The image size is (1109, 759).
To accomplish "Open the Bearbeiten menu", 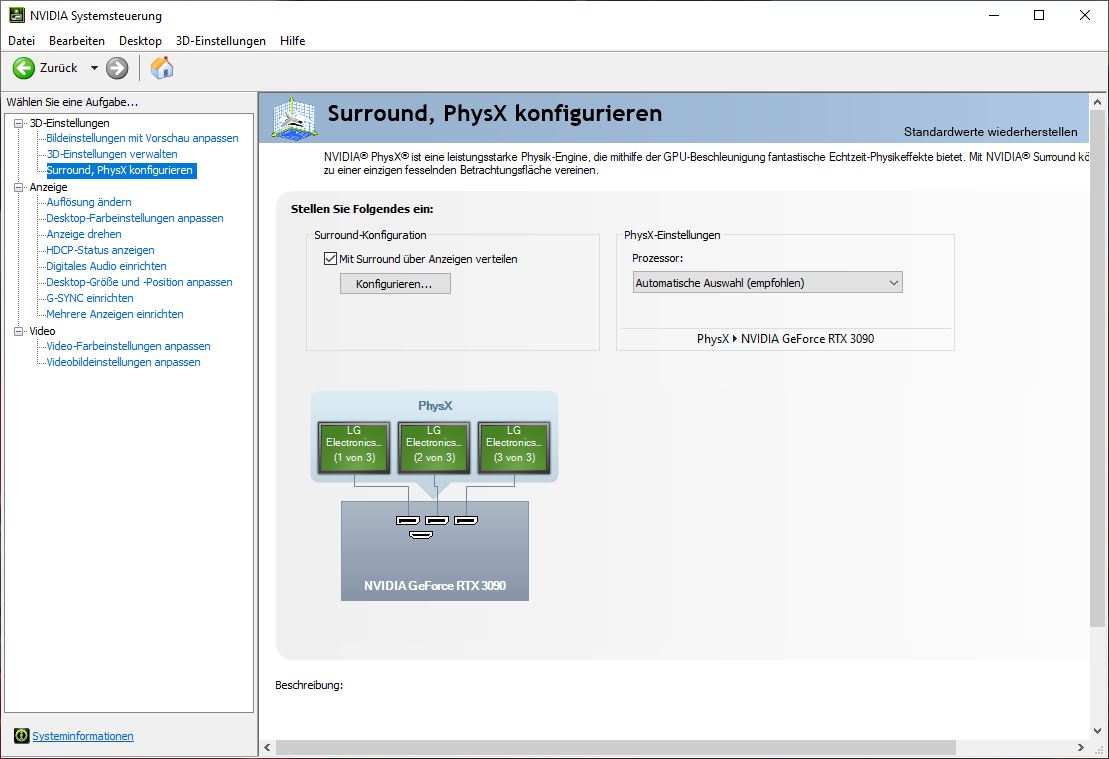I will point(76,41).
